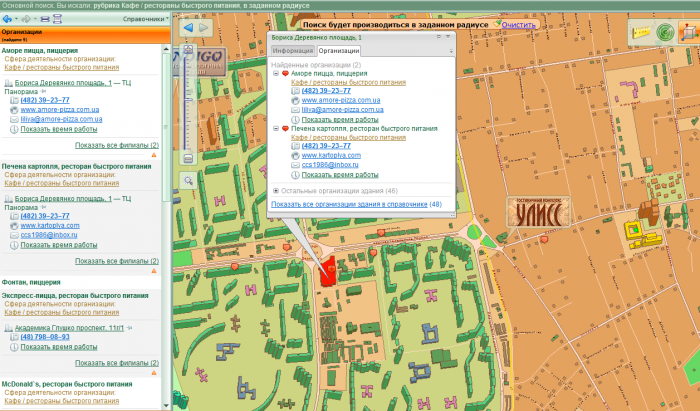Go forward with the gray arrow
Screen dimensions: 700x411
(x=26, y=19)
